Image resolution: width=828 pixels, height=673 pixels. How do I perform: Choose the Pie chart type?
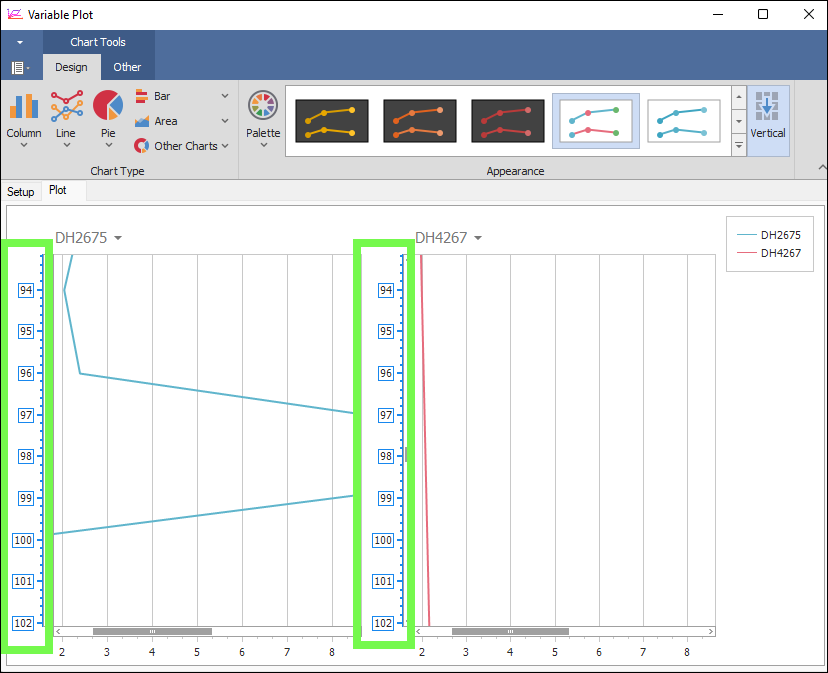pyautogui.click(x=108, y=115)
